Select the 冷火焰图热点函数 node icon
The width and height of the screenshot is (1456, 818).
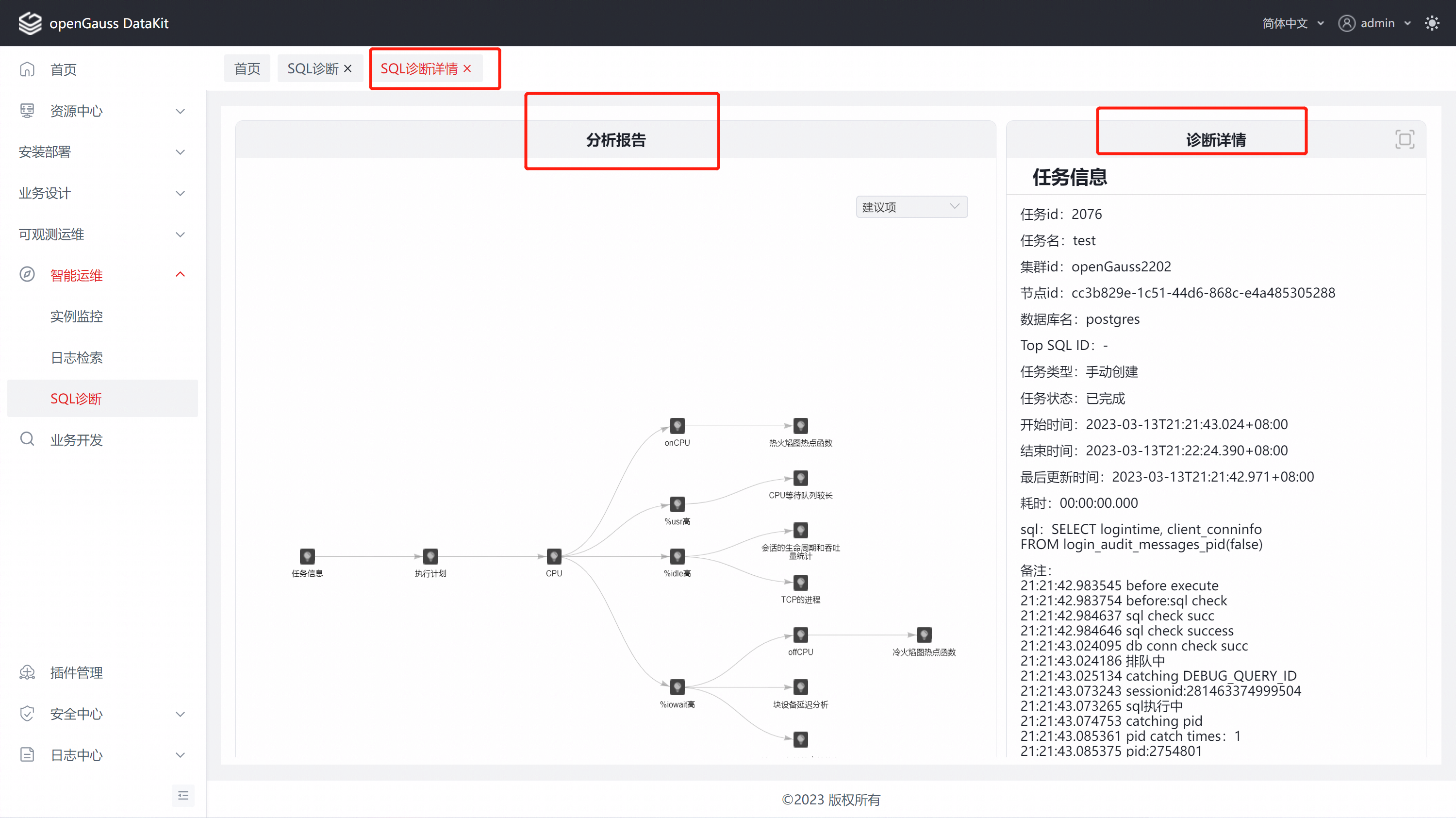(923, 635)
